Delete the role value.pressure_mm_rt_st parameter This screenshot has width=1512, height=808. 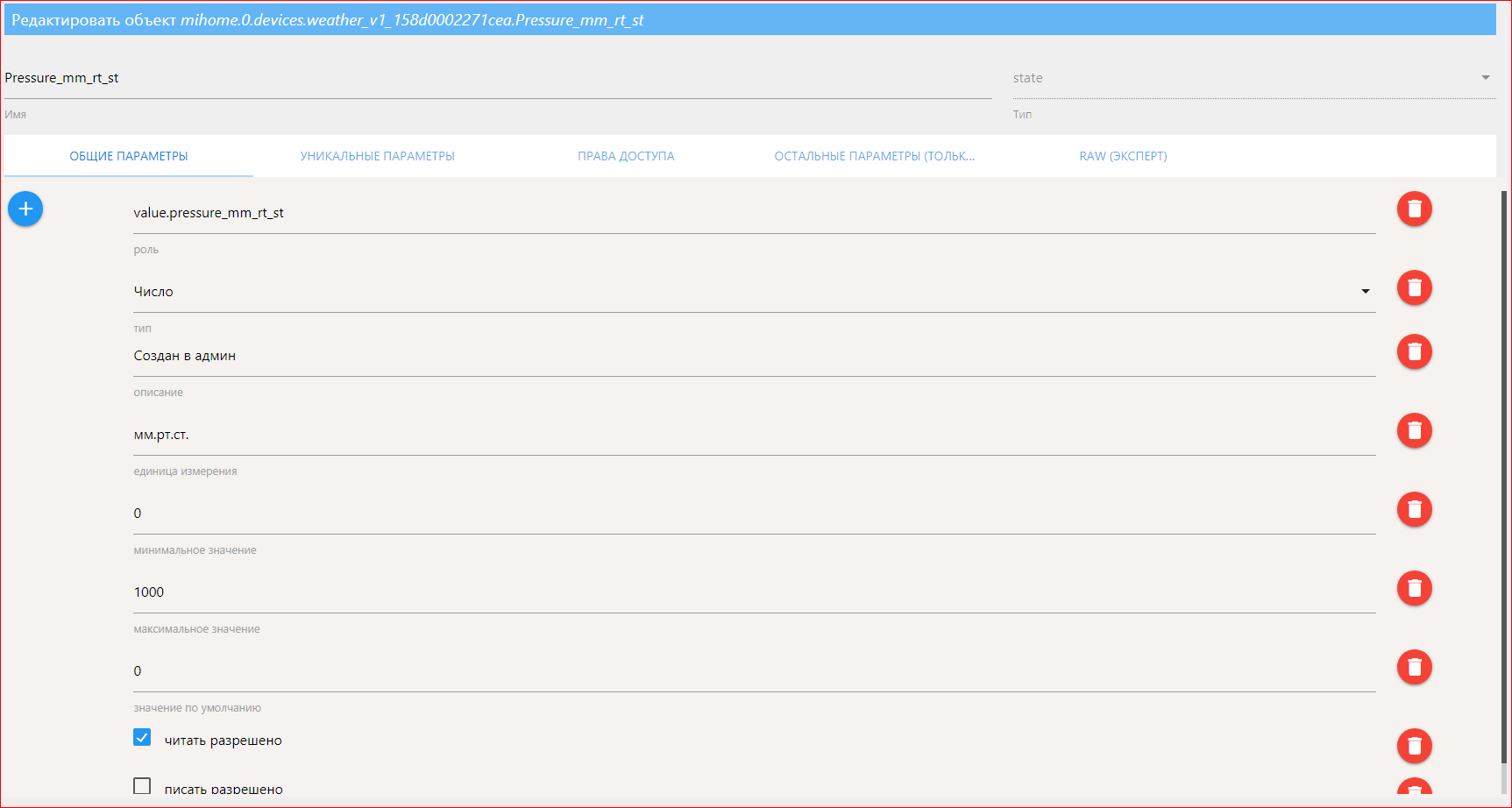click(x=1414, y=209)
